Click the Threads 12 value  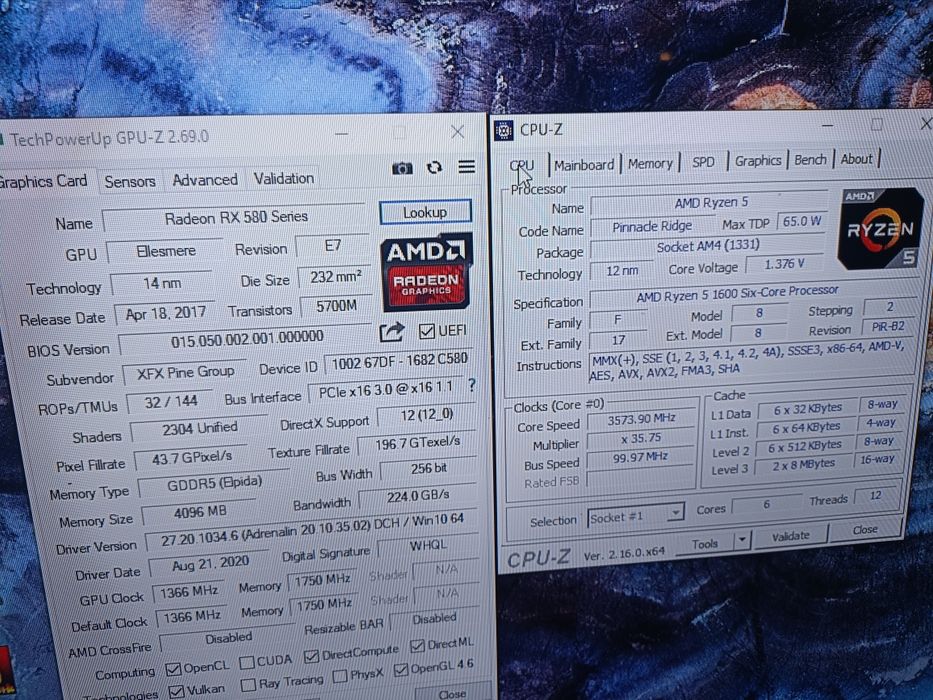click(x=876, y=496)
